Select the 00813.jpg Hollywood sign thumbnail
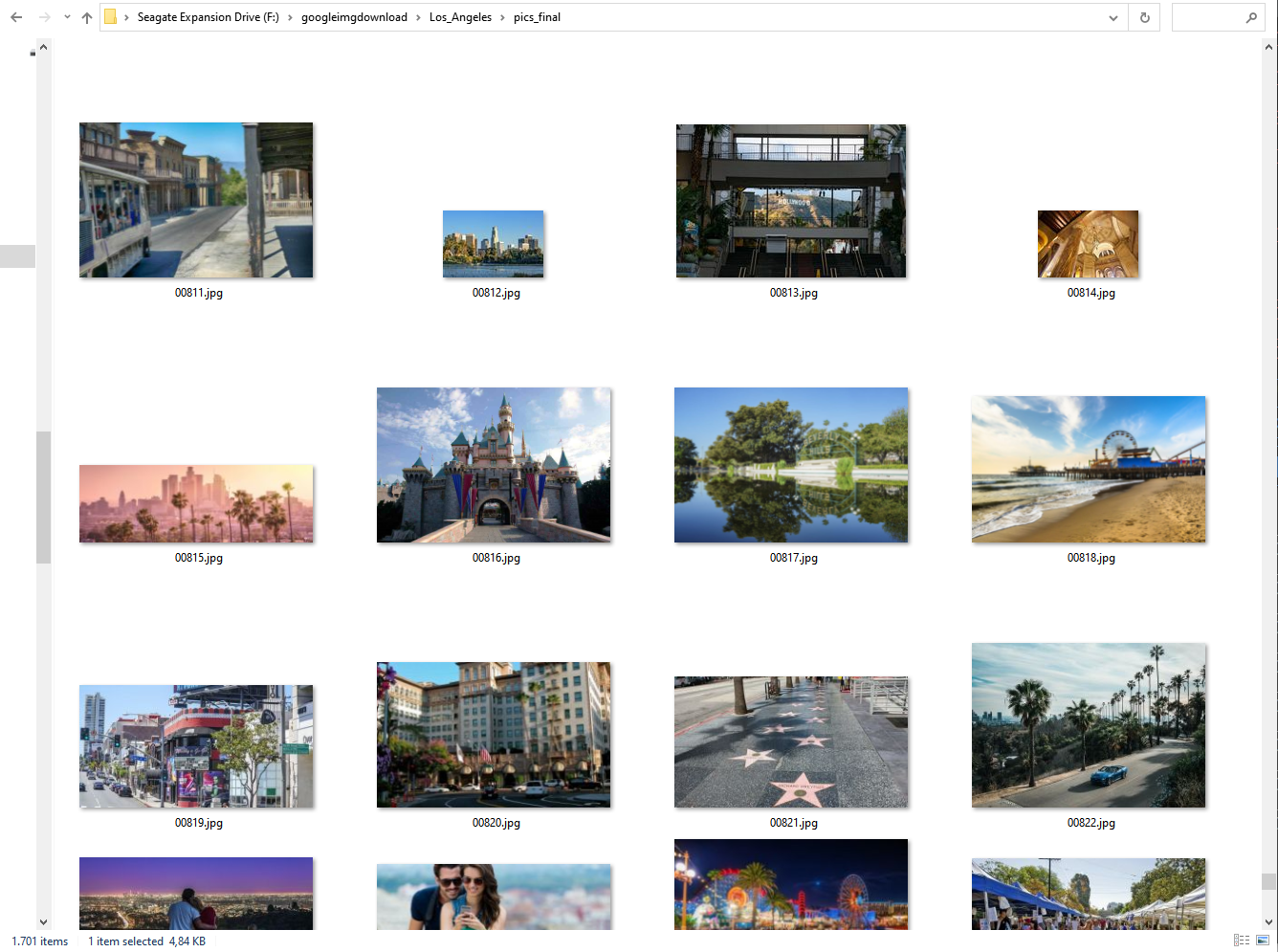This screenshot has width=1278, height=952. tap(791, 201)
